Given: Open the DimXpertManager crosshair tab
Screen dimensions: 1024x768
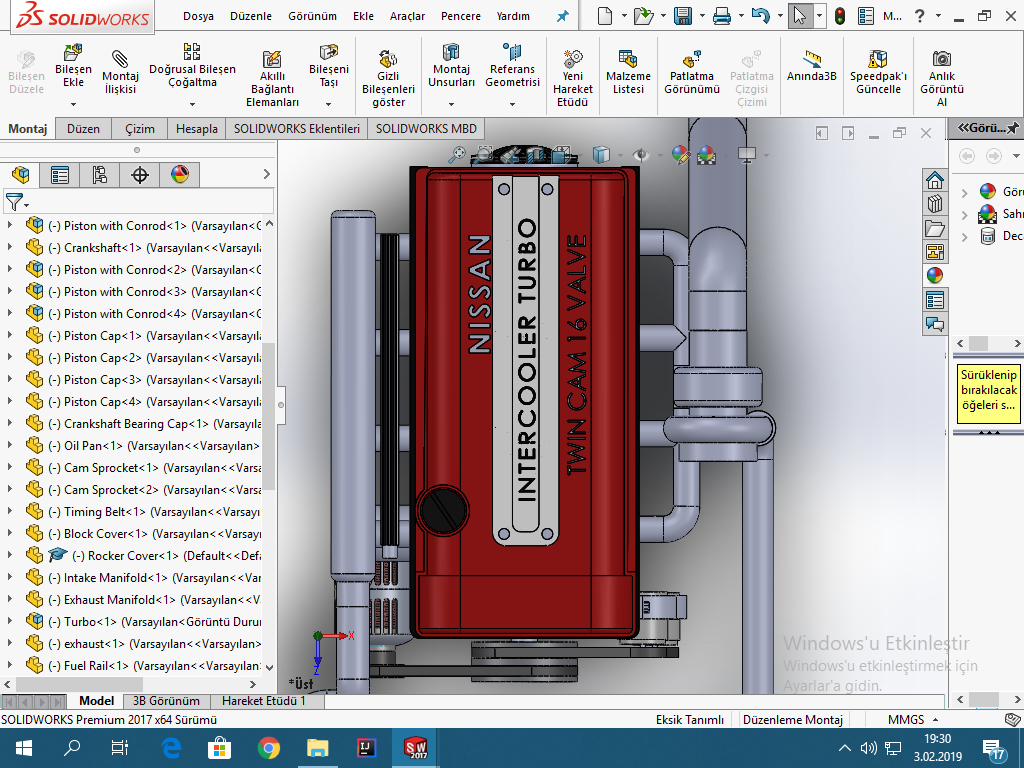Looking at the screenshot, I should click(x=140, y=174).
